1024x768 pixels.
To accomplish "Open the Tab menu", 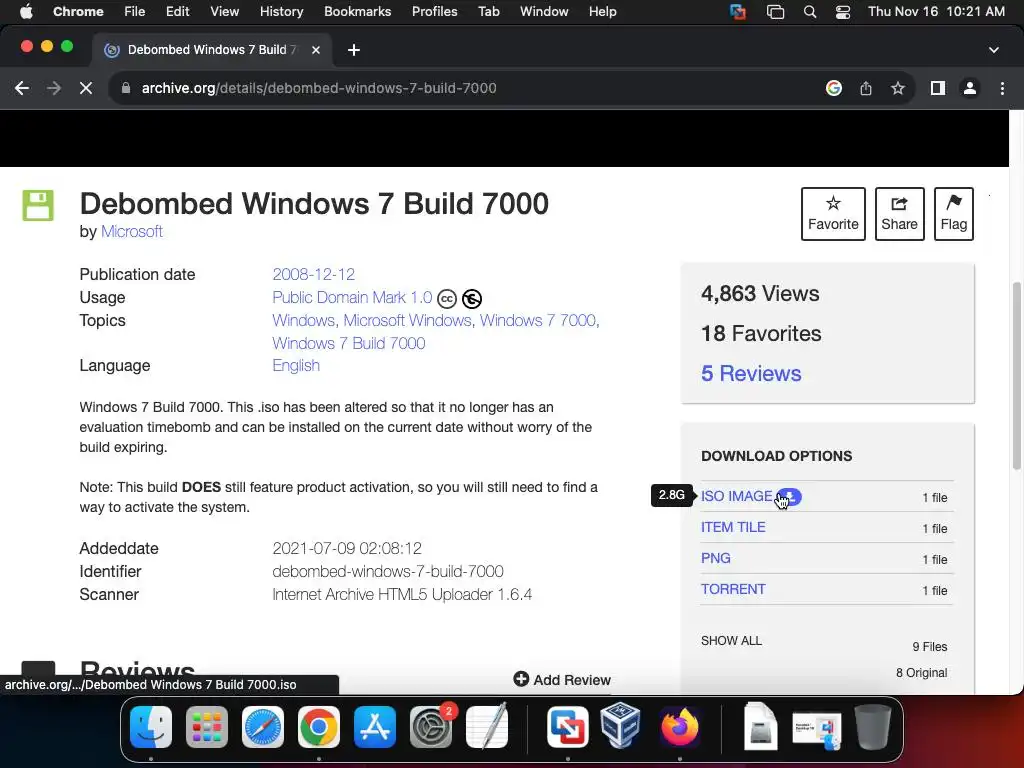I will click(488, 11).
